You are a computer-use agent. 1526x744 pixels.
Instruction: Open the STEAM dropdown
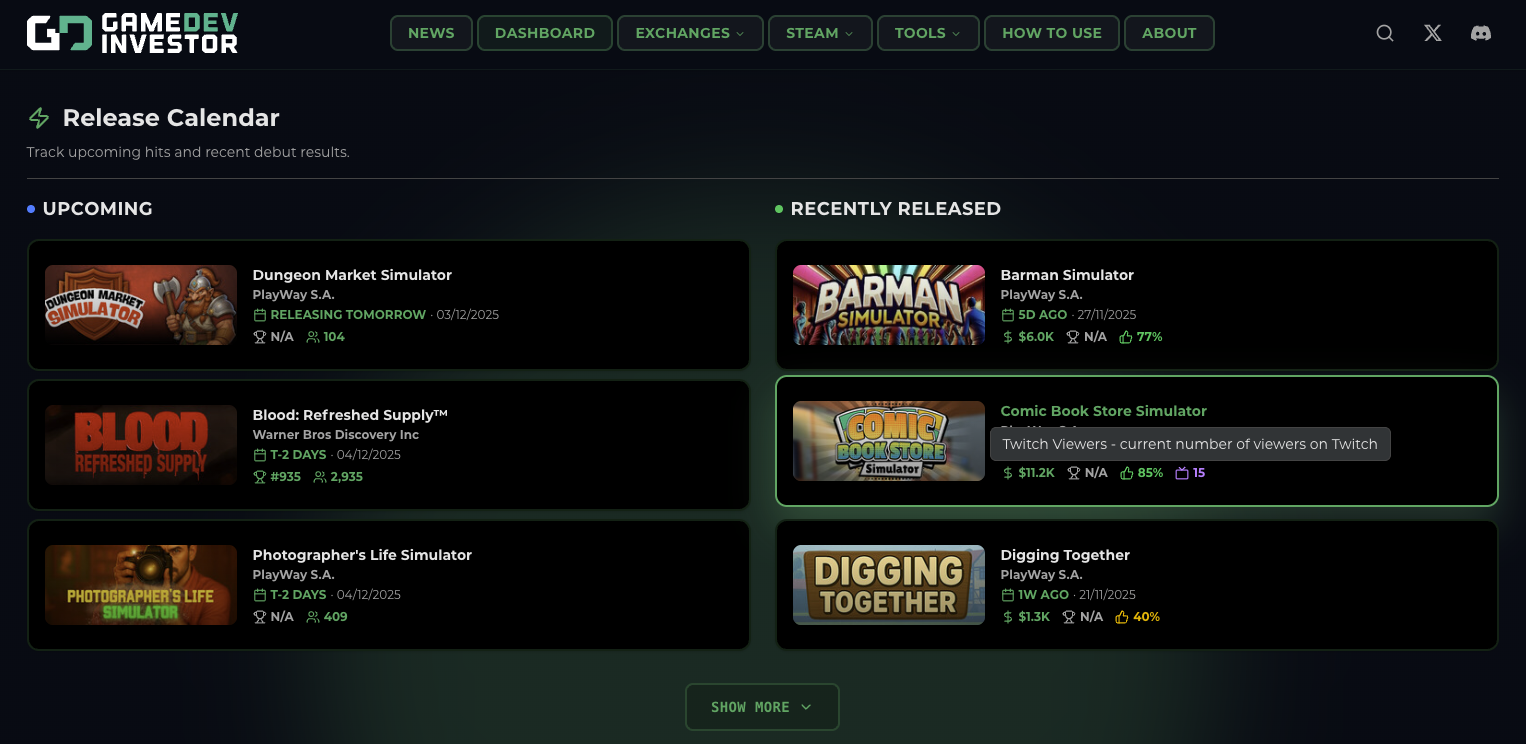pyautogui.click(x=820, y=32)
